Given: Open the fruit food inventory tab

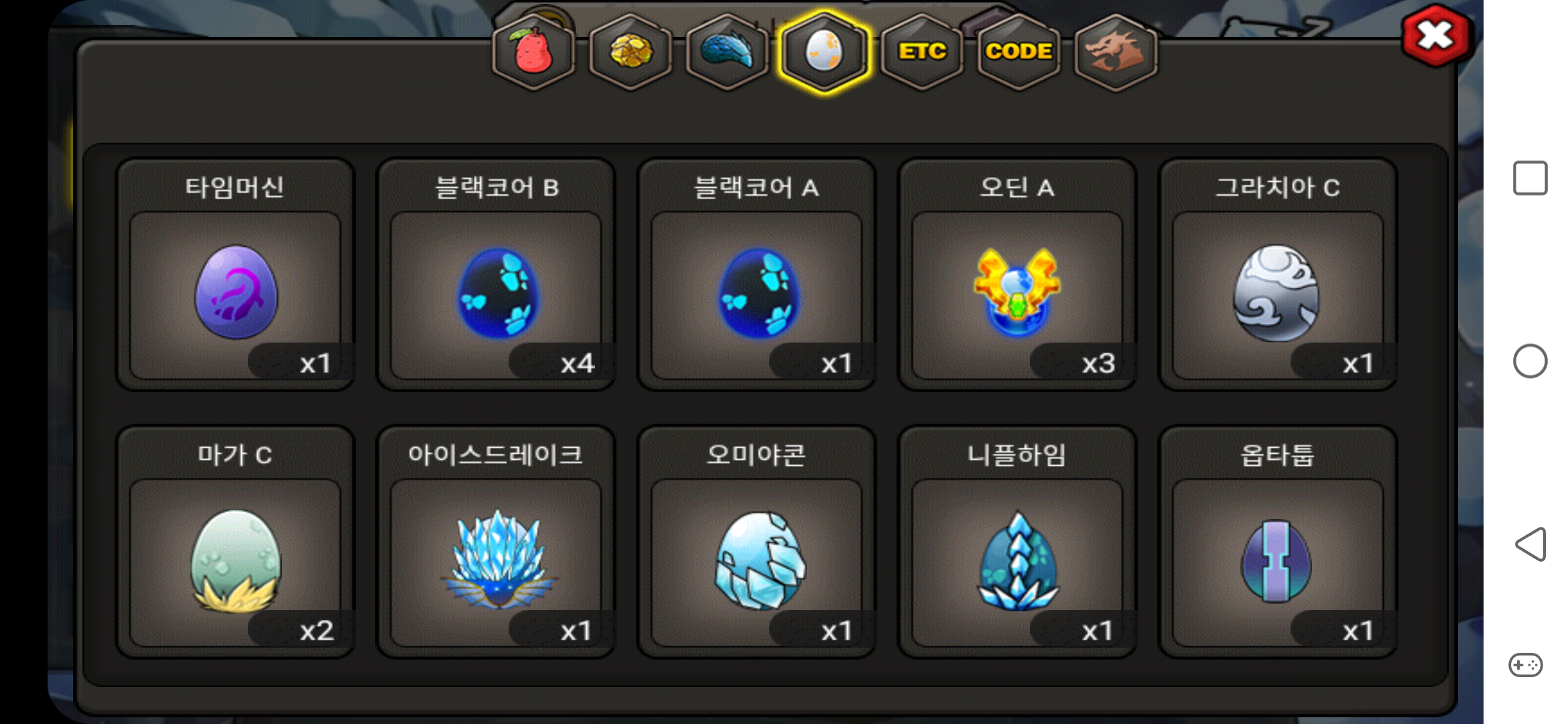Looking at the screenshot, I should pyautogui.click(x=533, y=52).
